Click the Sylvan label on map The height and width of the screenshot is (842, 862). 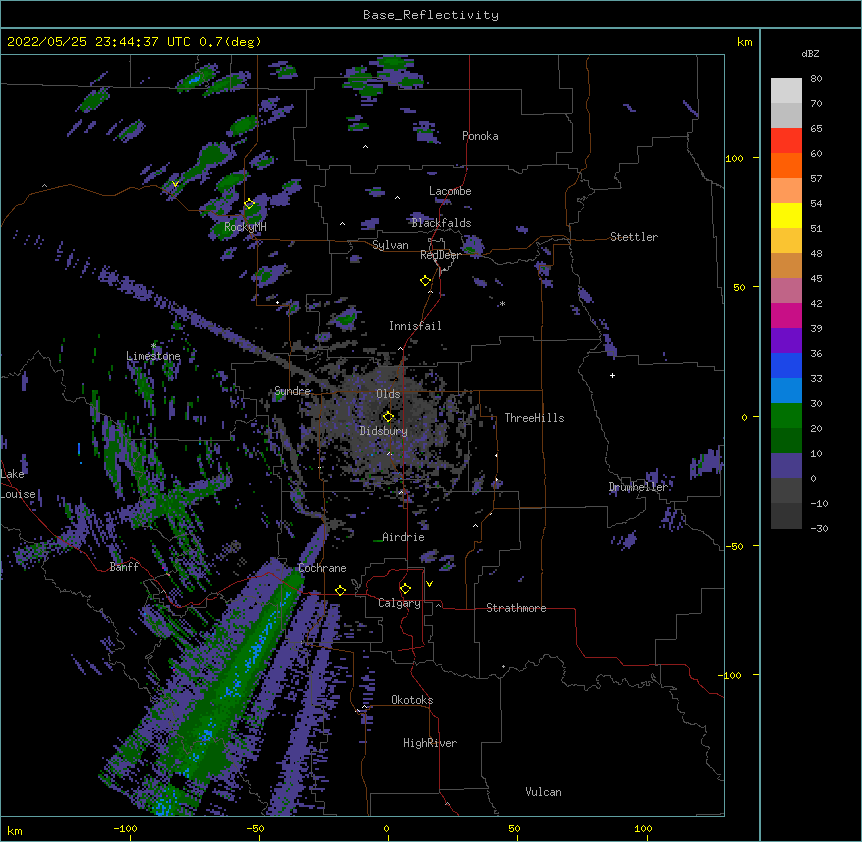(x=390, y=246)
